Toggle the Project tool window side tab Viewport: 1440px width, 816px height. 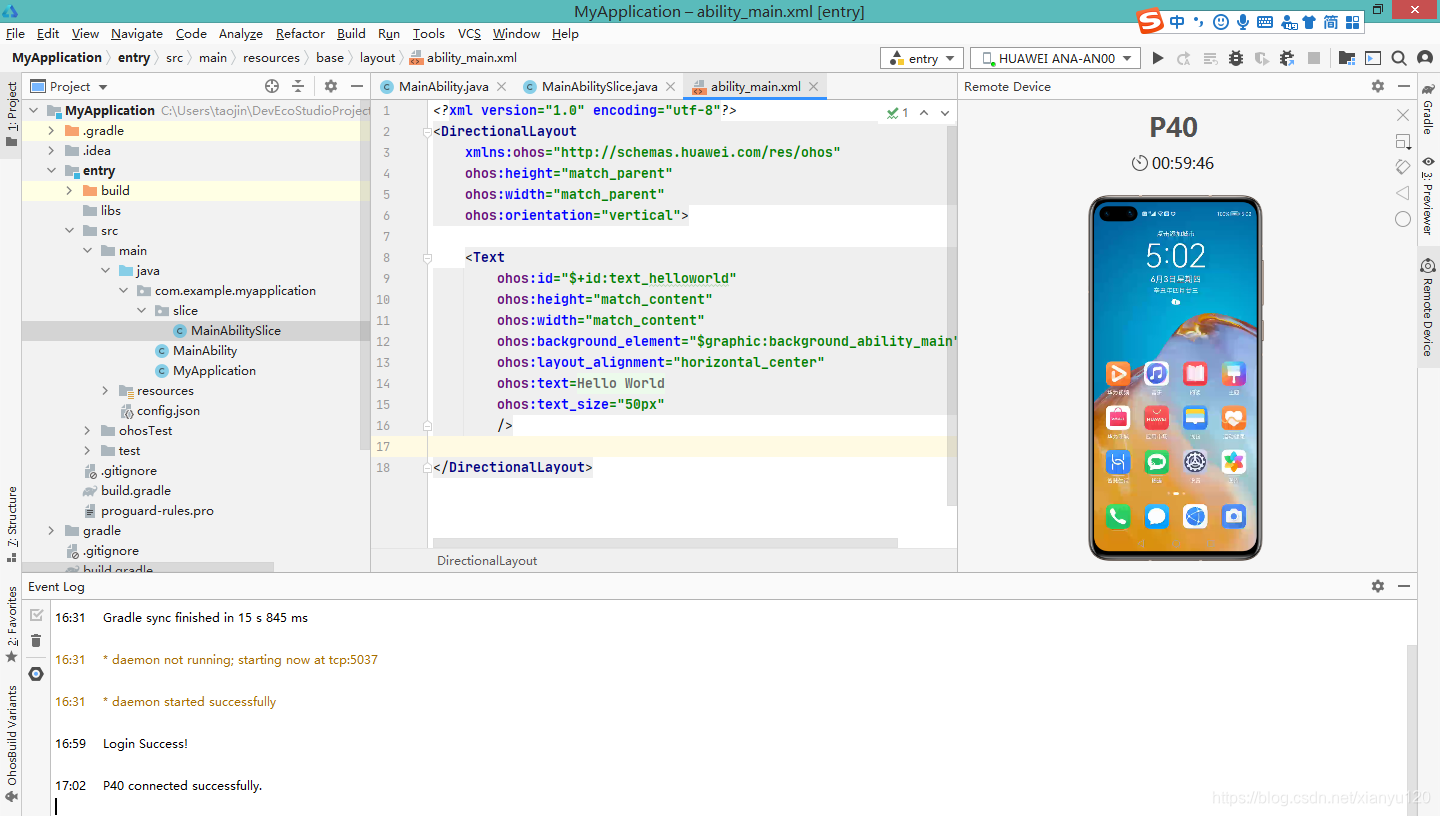point(11,114)
